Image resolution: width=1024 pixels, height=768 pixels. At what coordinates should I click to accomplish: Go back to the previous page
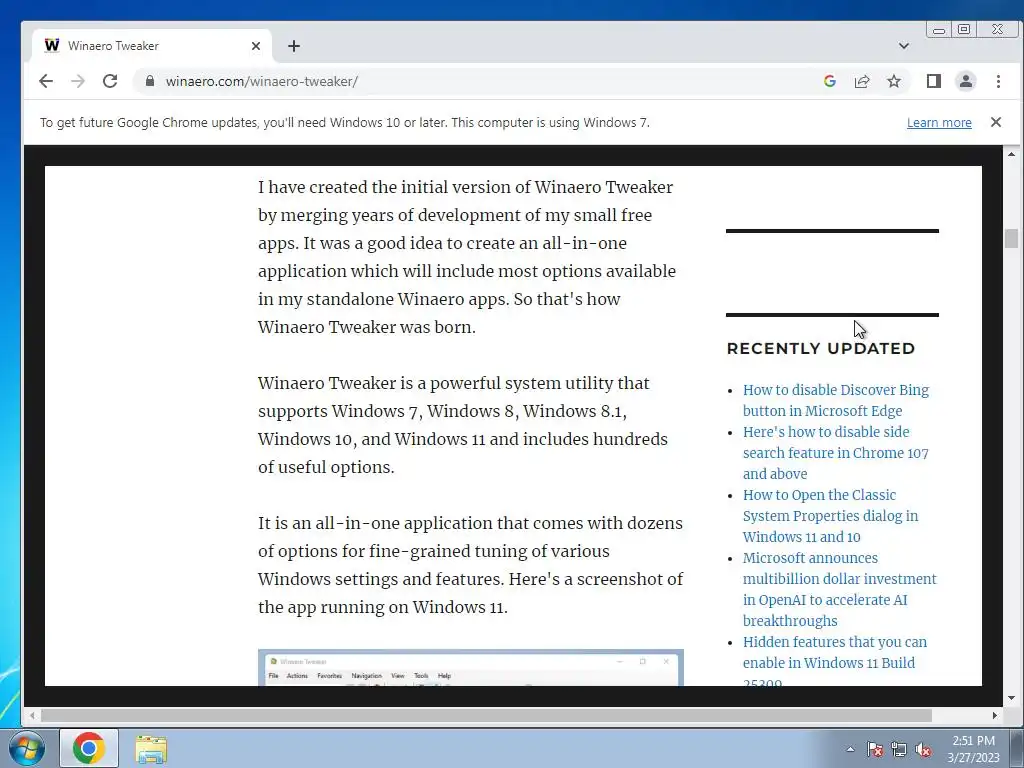point(46,81)
